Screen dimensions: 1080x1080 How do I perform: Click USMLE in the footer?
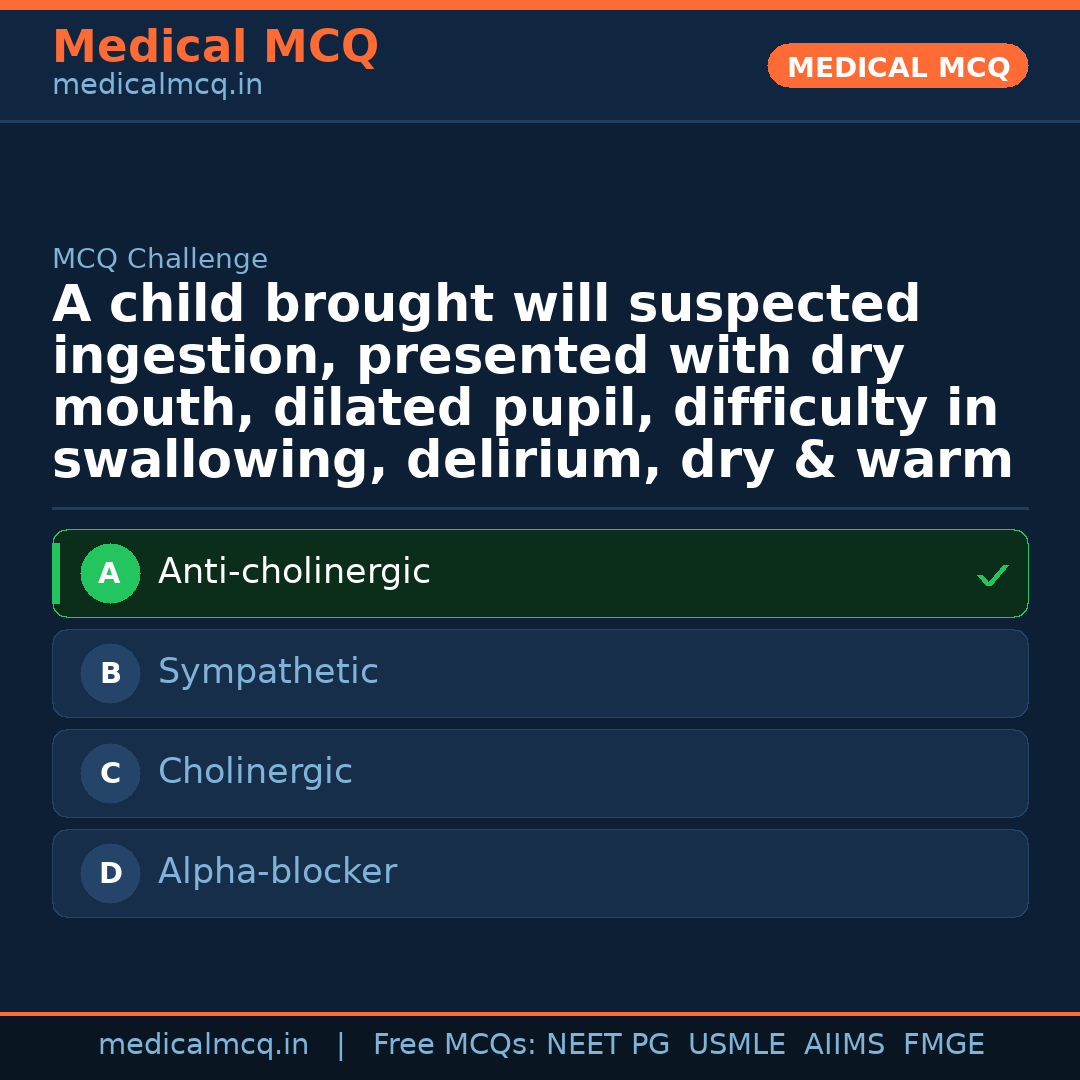pyautogui.click(x=736, y=1045)
